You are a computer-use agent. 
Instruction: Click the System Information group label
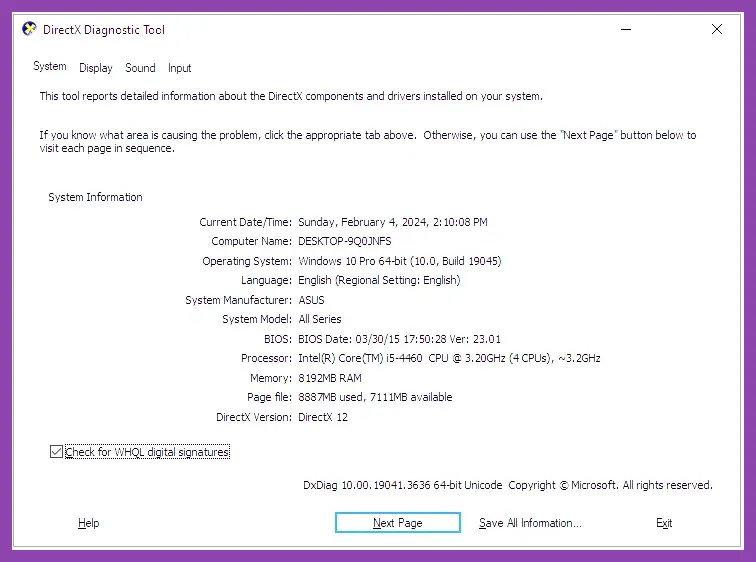[x=95, y=197]
